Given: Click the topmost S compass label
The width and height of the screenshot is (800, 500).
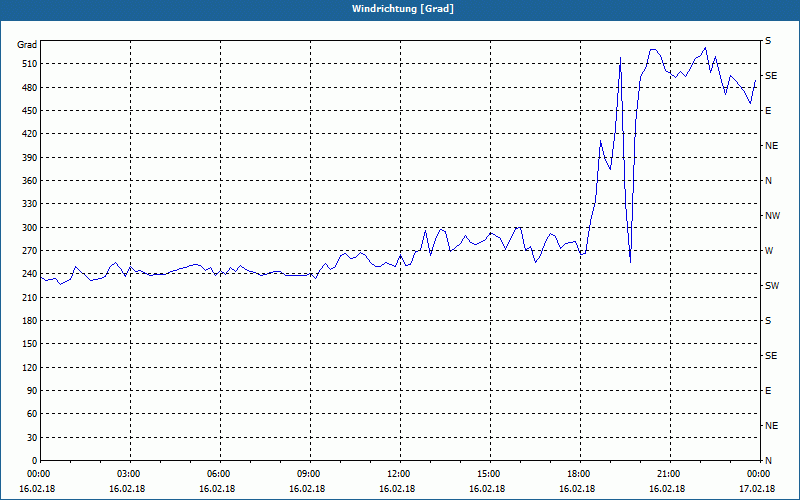Looking at the screenshot, I should pyautogui.click(x=768, y=41).
